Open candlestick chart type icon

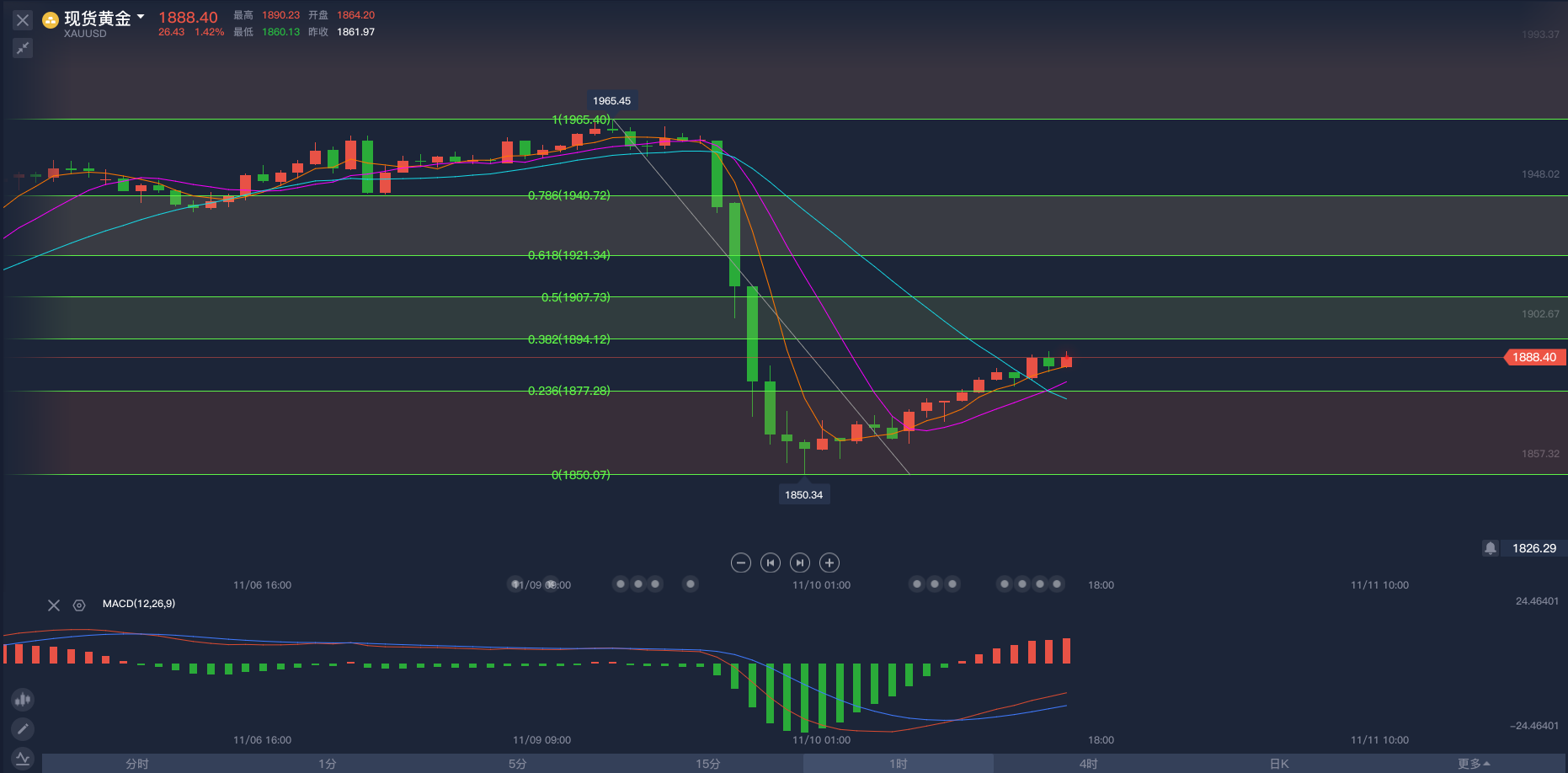(23, 699)
